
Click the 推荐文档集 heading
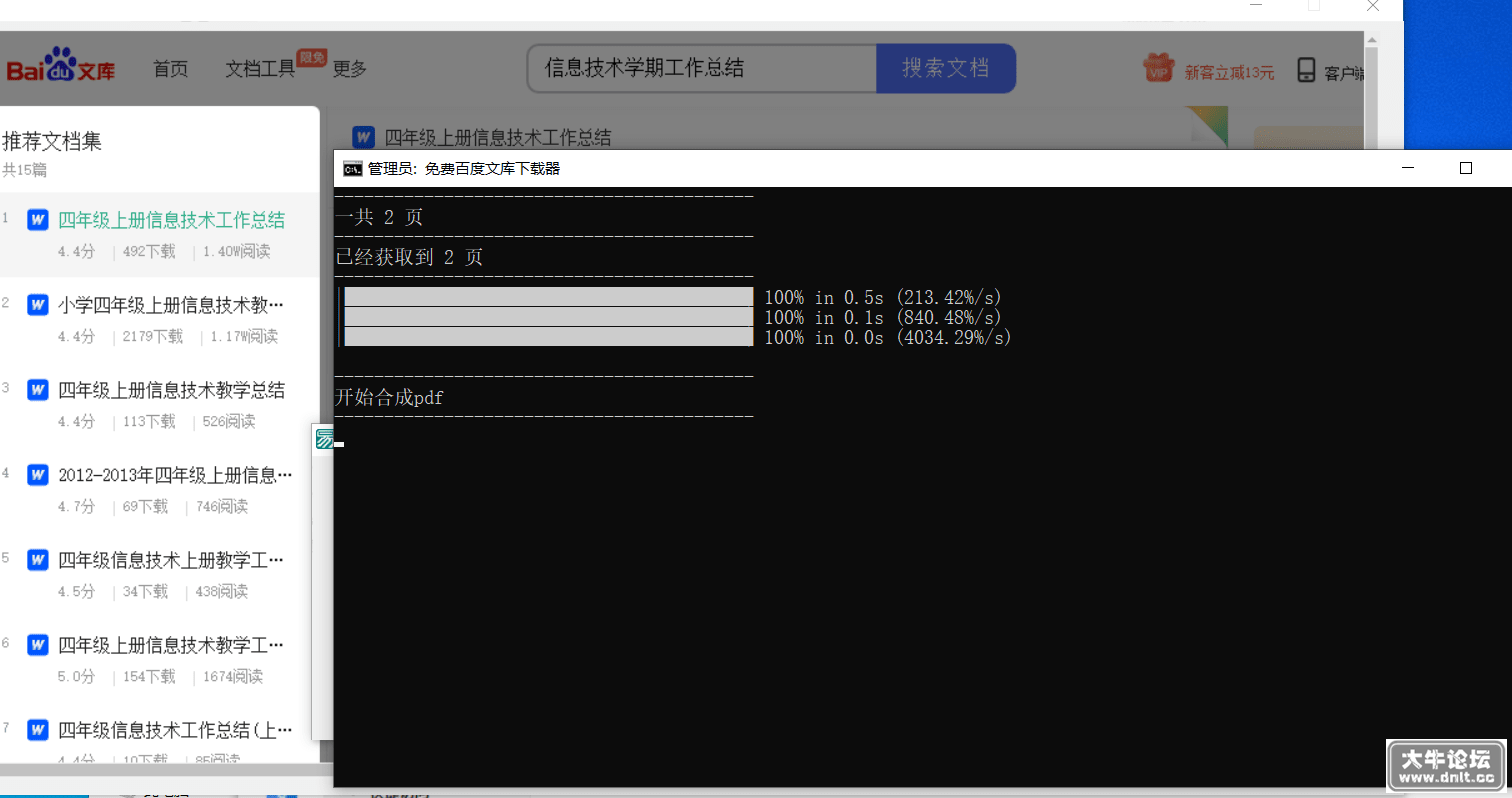click(52, 141)
